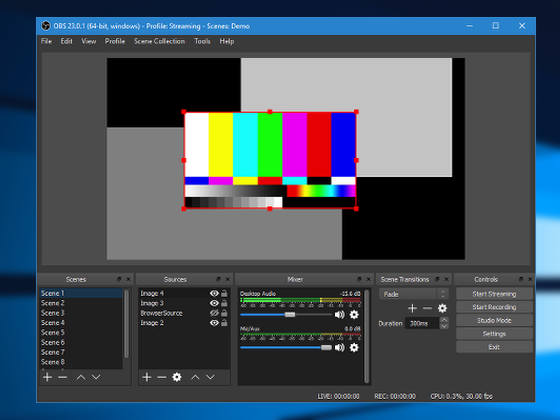The width and height of the screenshot is (560, 420).
Task: Open transition properties gear icon
Action: [x=442, y=308]
